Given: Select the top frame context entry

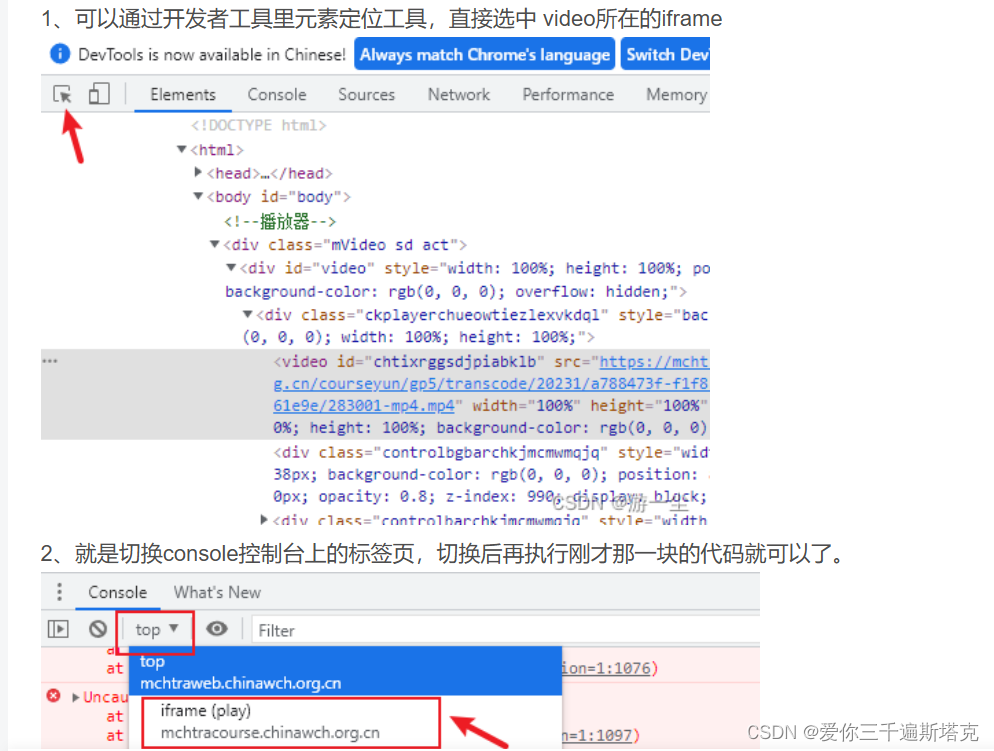Looking at the screenshot, I should coord(152,661).
